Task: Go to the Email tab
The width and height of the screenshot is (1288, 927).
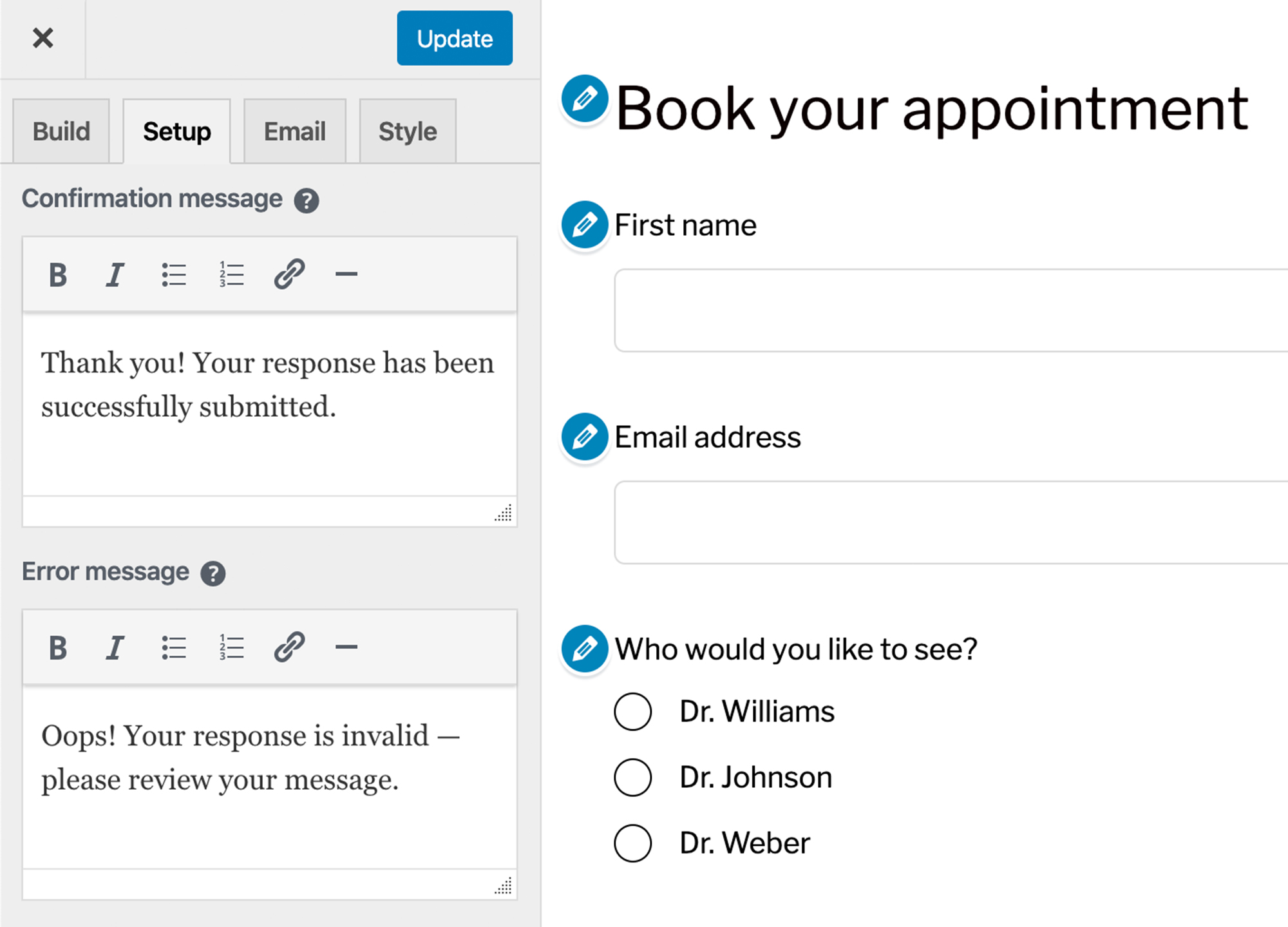Action: coord(294,132)
